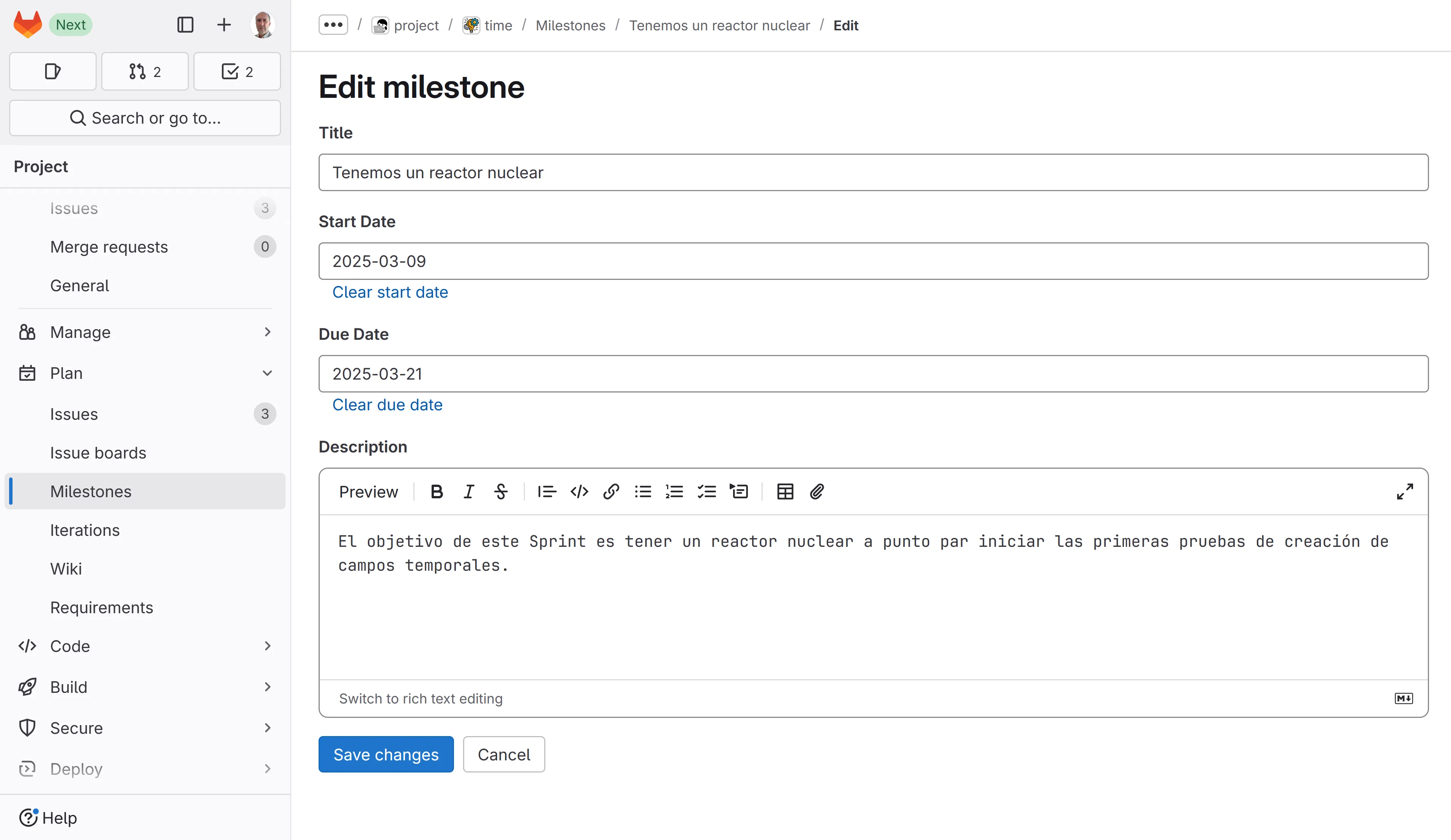
Task: Apply italic text formatting
Action: pyautogui.click(x=469, y=492)
